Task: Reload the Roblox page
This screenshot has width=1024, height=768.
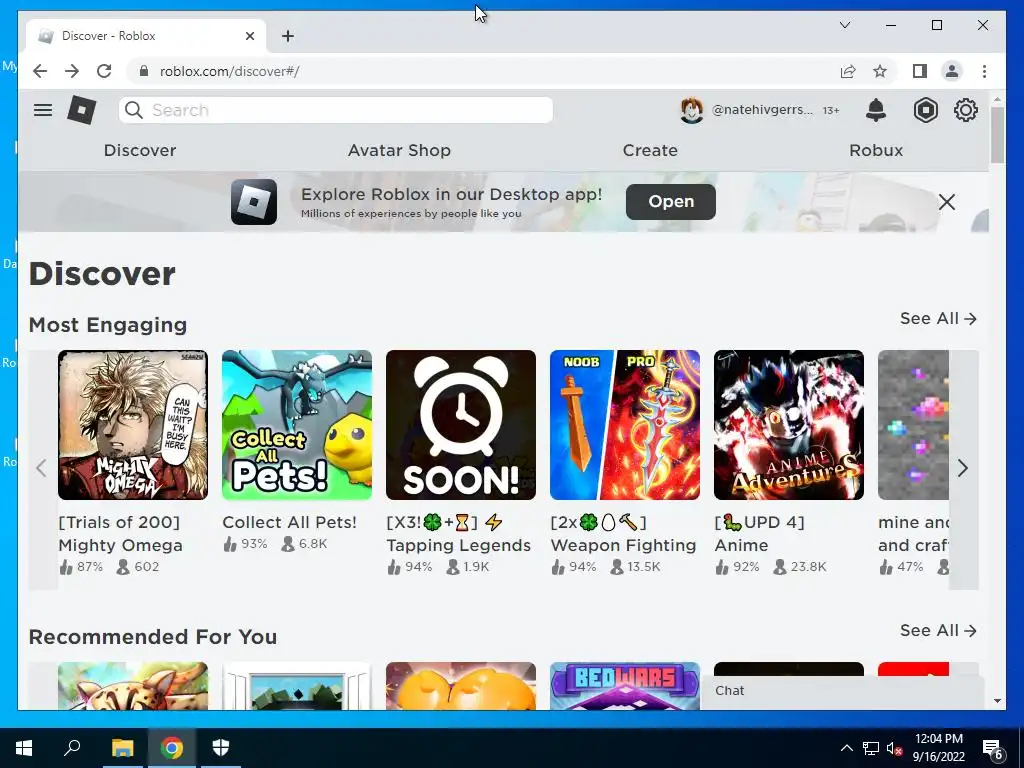Action: click(104, 71)
